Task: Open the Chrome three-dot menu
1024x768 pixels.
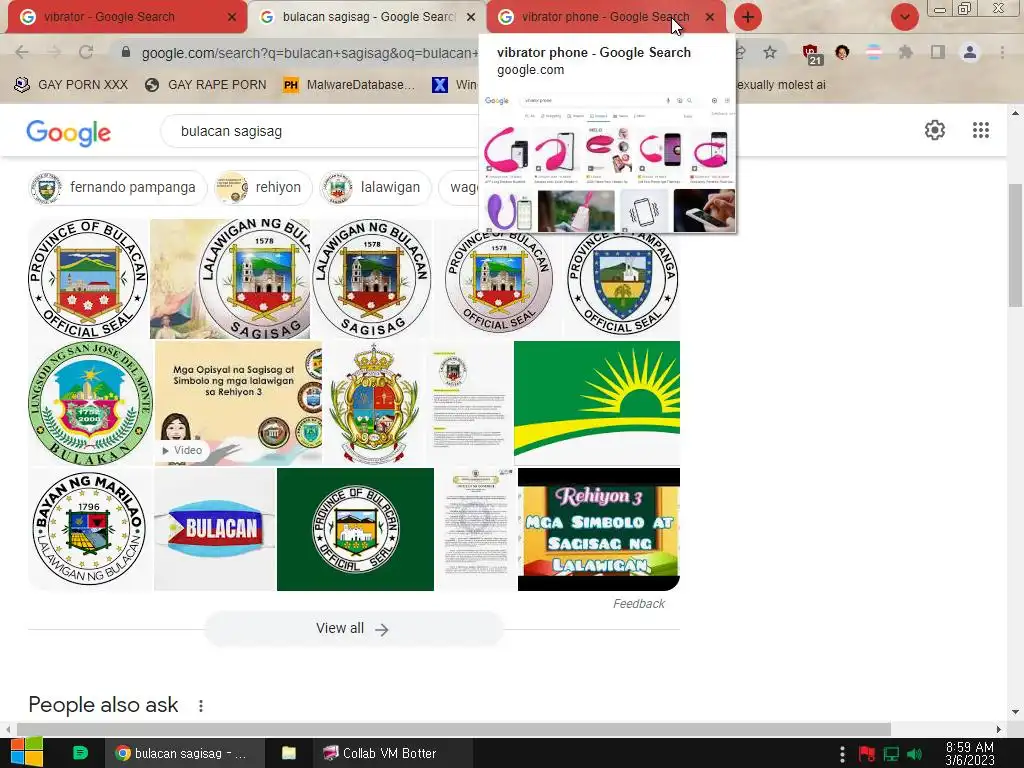Action: [1002, 52]
